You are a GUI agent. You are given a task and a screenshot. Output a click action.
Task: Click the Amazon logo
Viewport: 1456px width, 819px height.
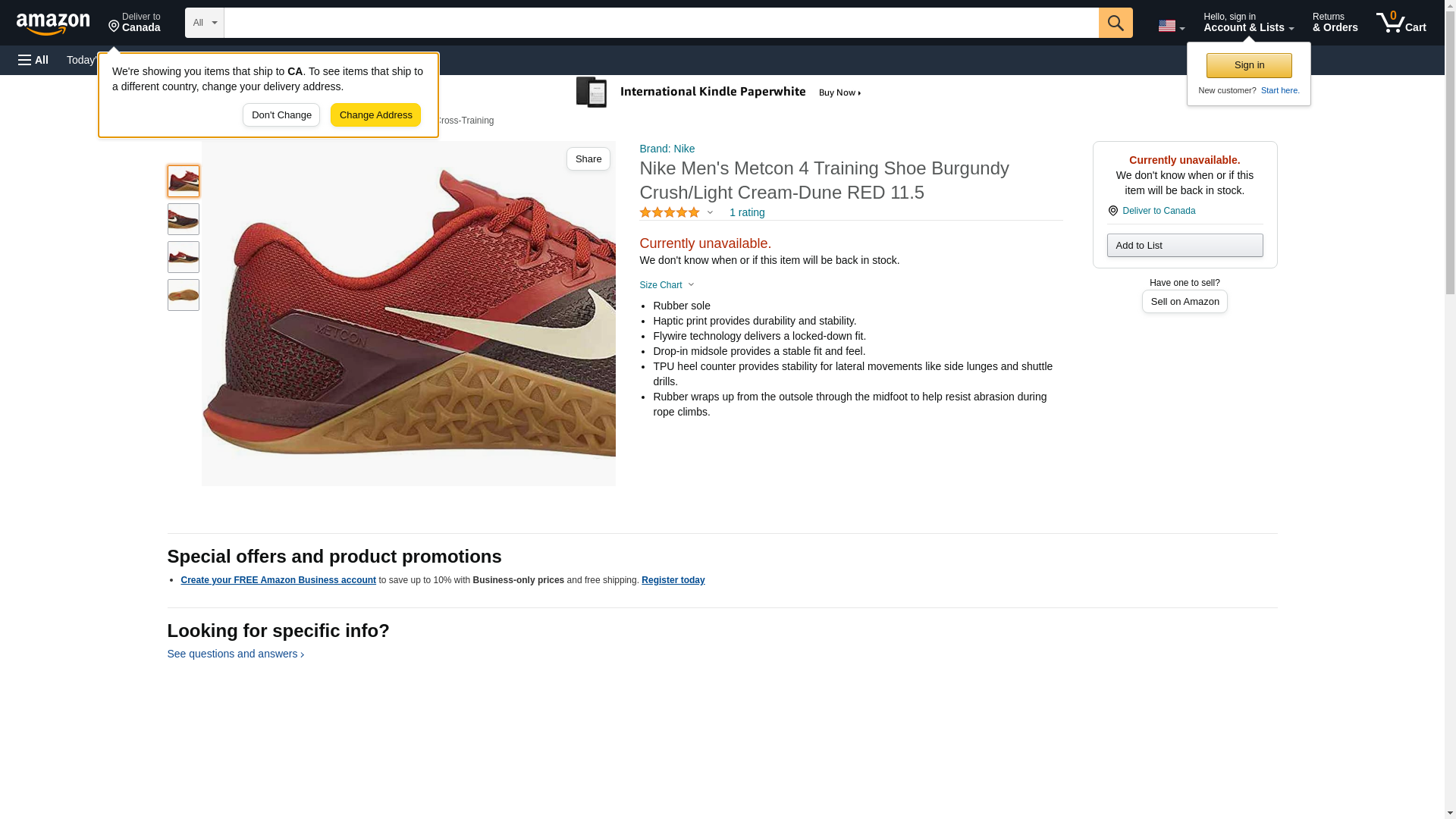(53, 24)
